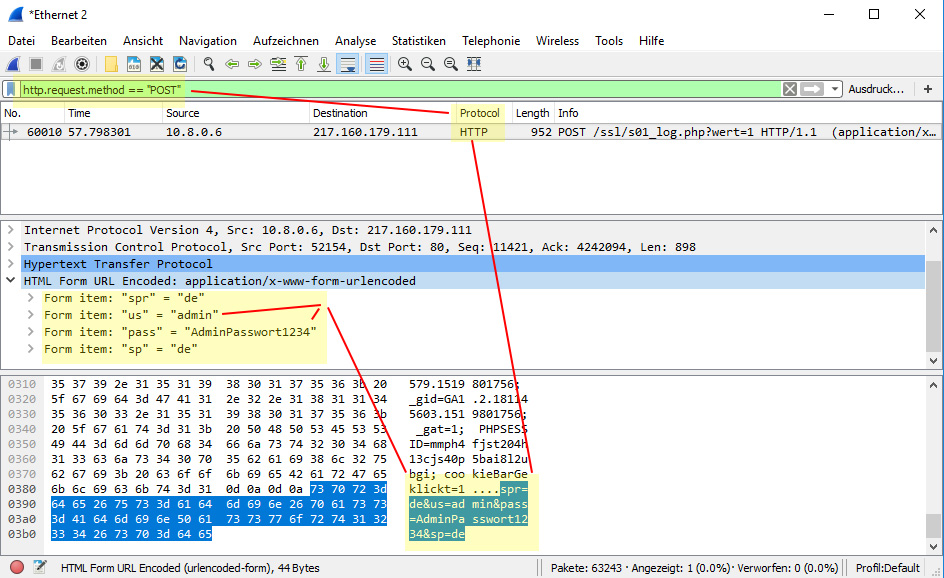944x578 pixels.
Task: Add a filter button with plus
Action: tap(928, 89)
